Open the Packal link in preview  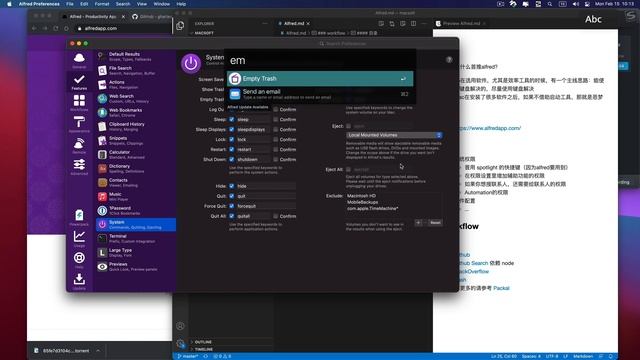[x=501, y=288]
